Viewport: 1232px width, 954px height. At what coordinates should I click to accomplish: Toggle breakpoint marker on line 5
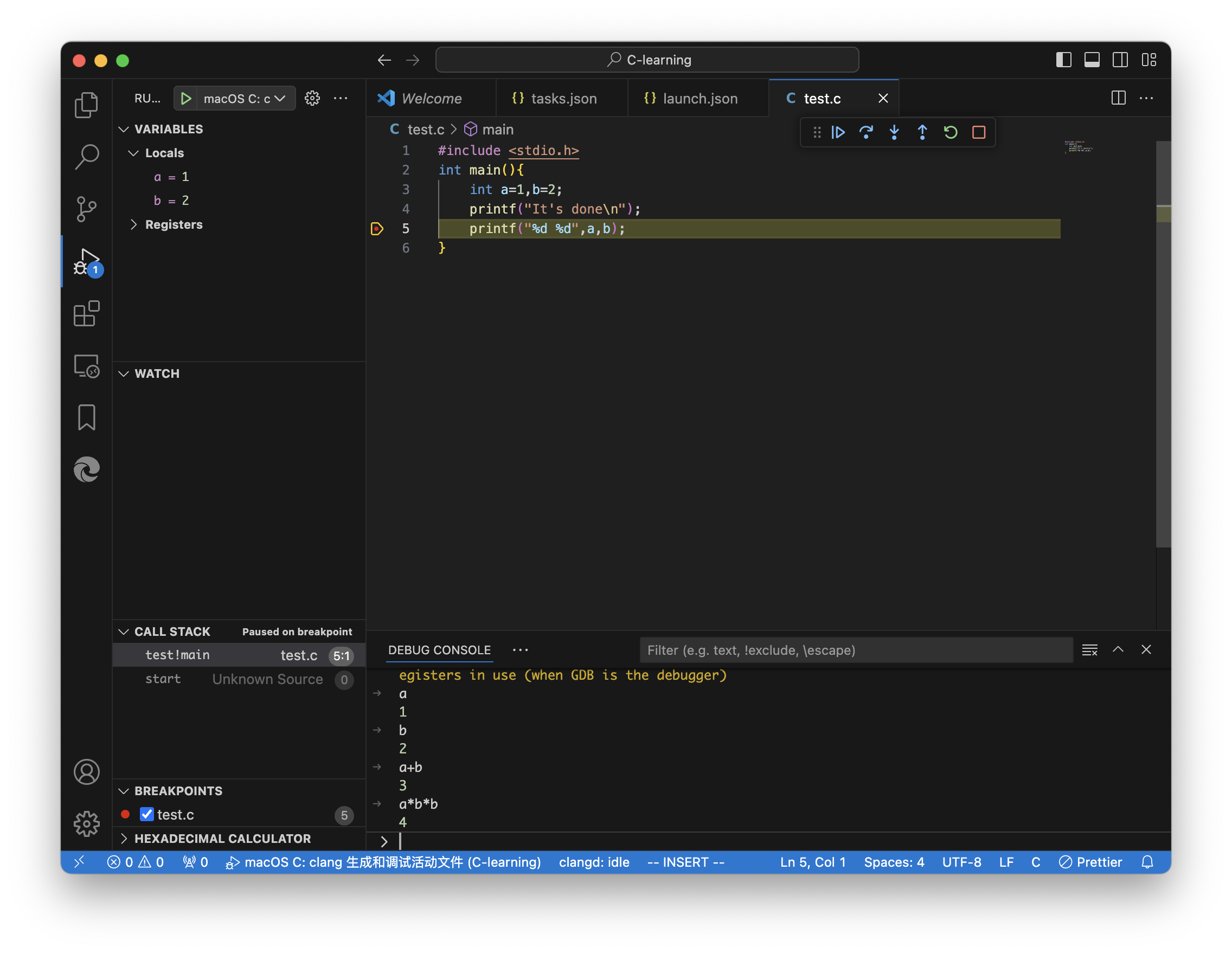377,228
